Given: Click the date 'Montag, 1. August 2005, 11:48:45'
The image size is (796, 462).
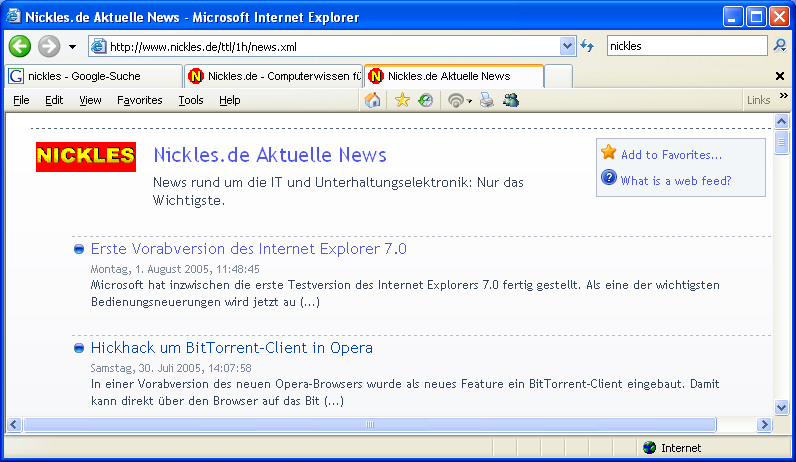Looking at the screenshot, I should click(x=175, y=269).
